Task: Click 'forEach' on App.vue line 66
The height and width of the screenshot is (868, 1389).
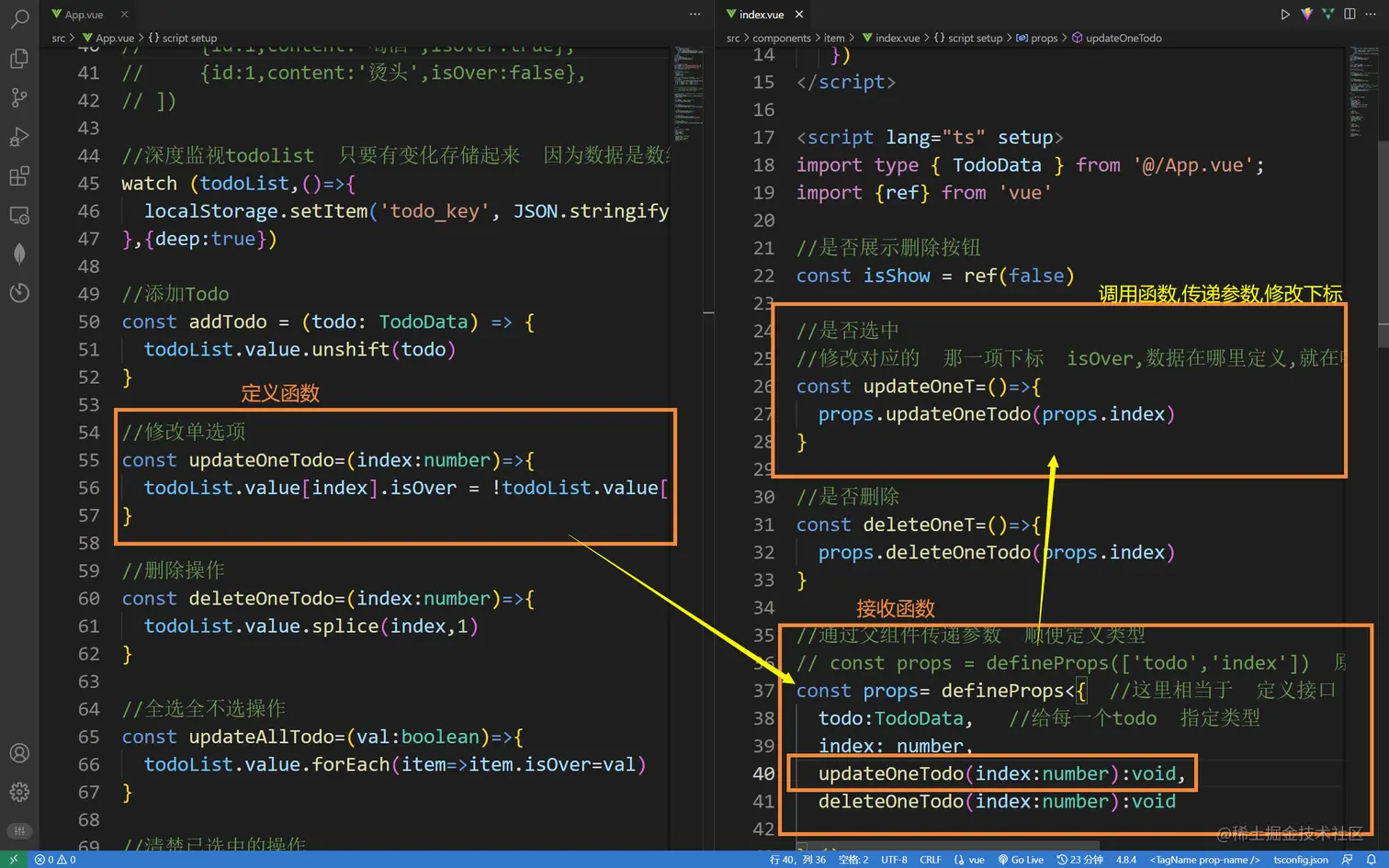Action: tap(351, 765)
